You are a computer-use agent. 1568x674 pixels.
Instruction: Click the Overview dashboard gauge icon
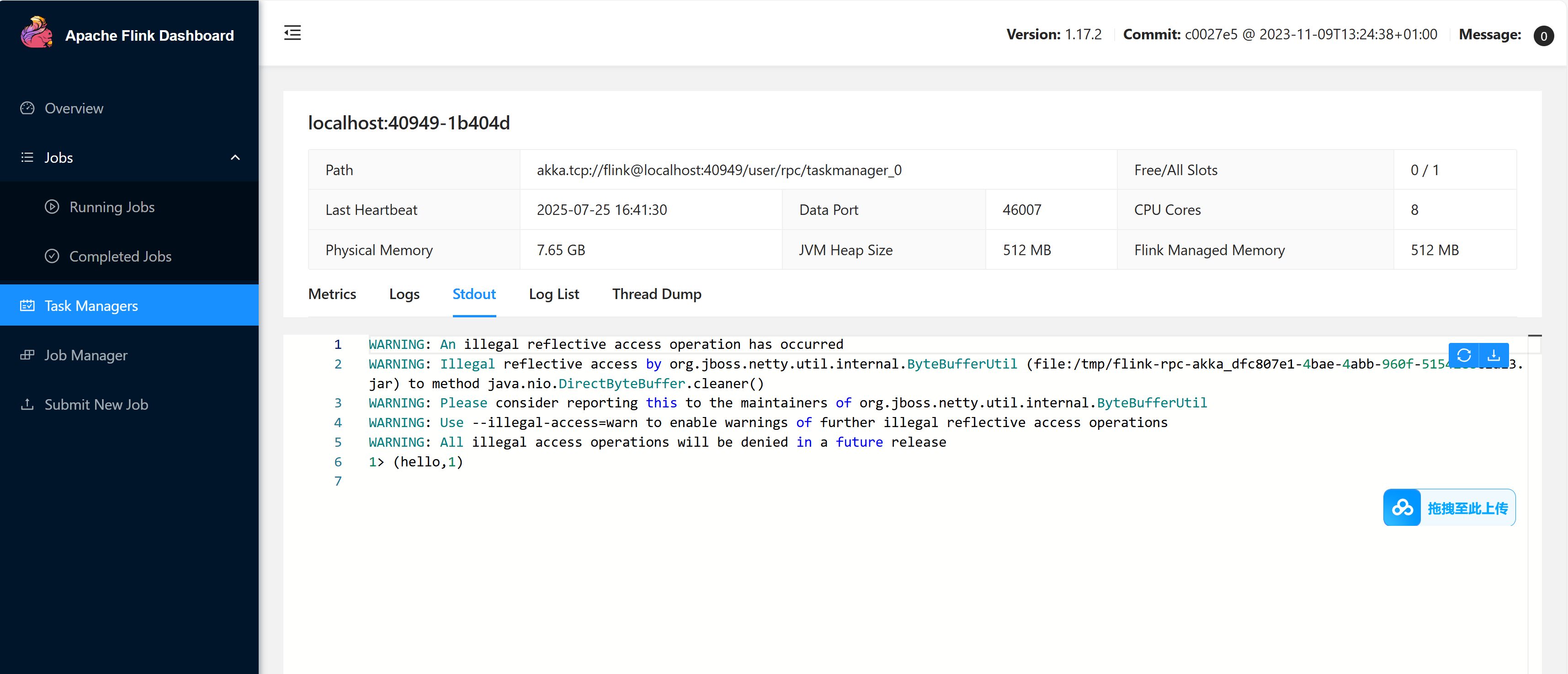coord(27,108)
